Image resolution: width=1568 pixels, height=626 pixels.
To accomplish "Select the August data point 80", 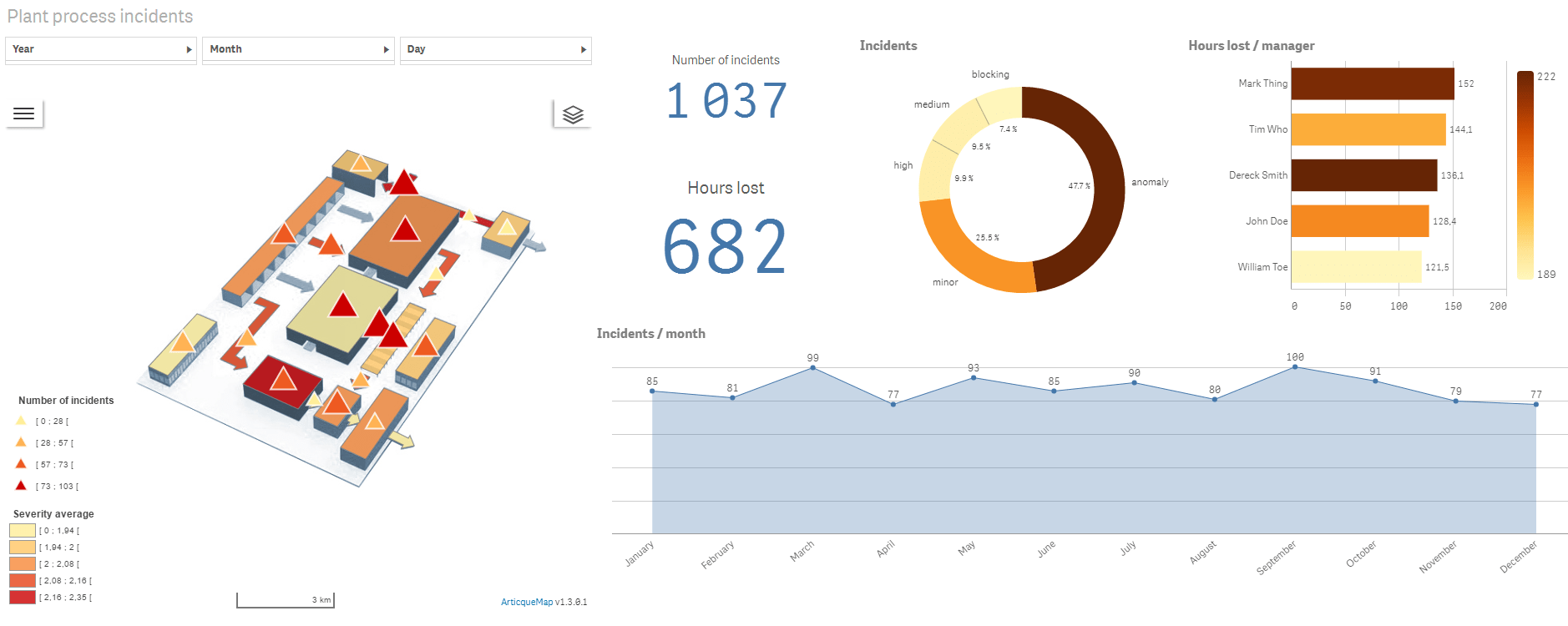I will point(1215,399).
